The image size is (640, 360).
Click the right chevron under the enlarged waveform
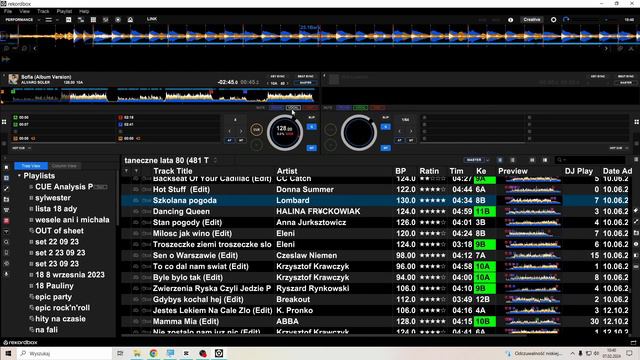click(x=606, y=49)
